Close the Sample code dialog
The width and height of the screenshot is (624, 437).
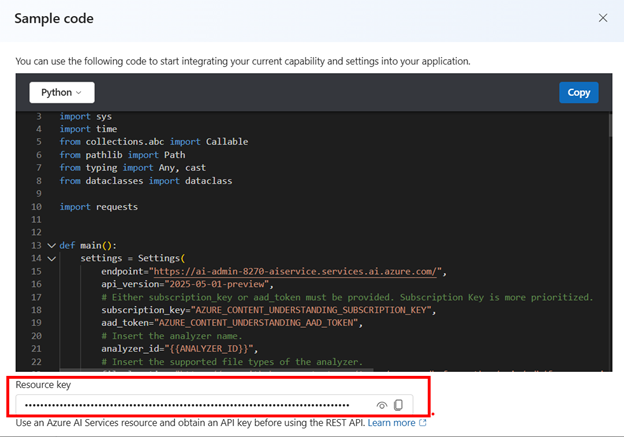603,18
